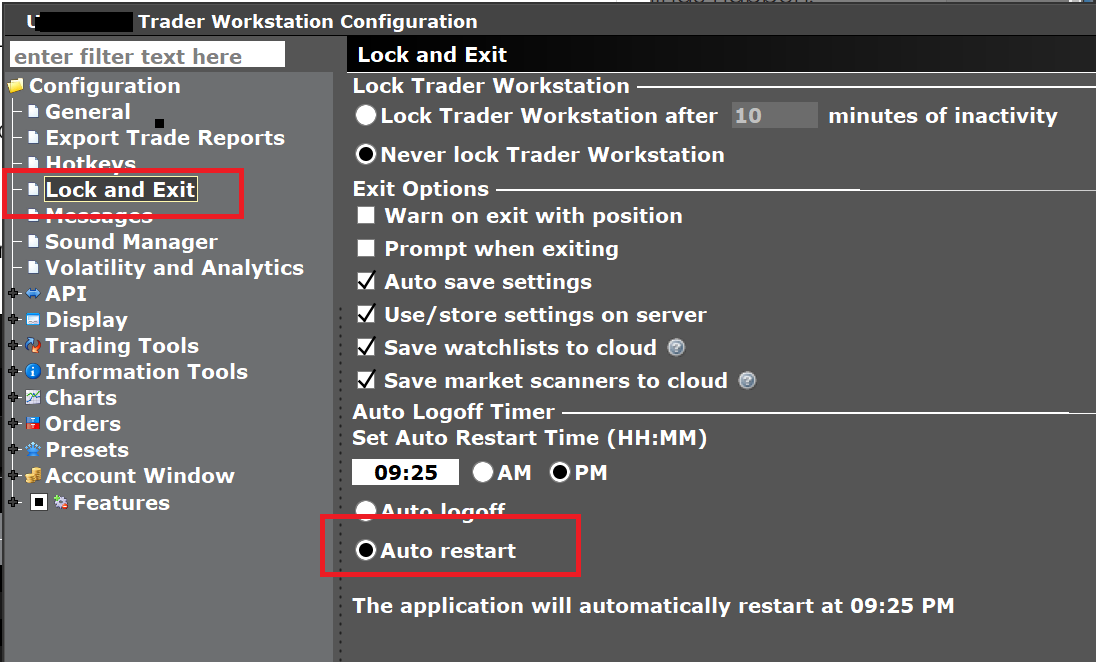The width and height of the screenshot is (1096, 662).
Task: Expand the Account Window tree node
Action: point(13,475)
